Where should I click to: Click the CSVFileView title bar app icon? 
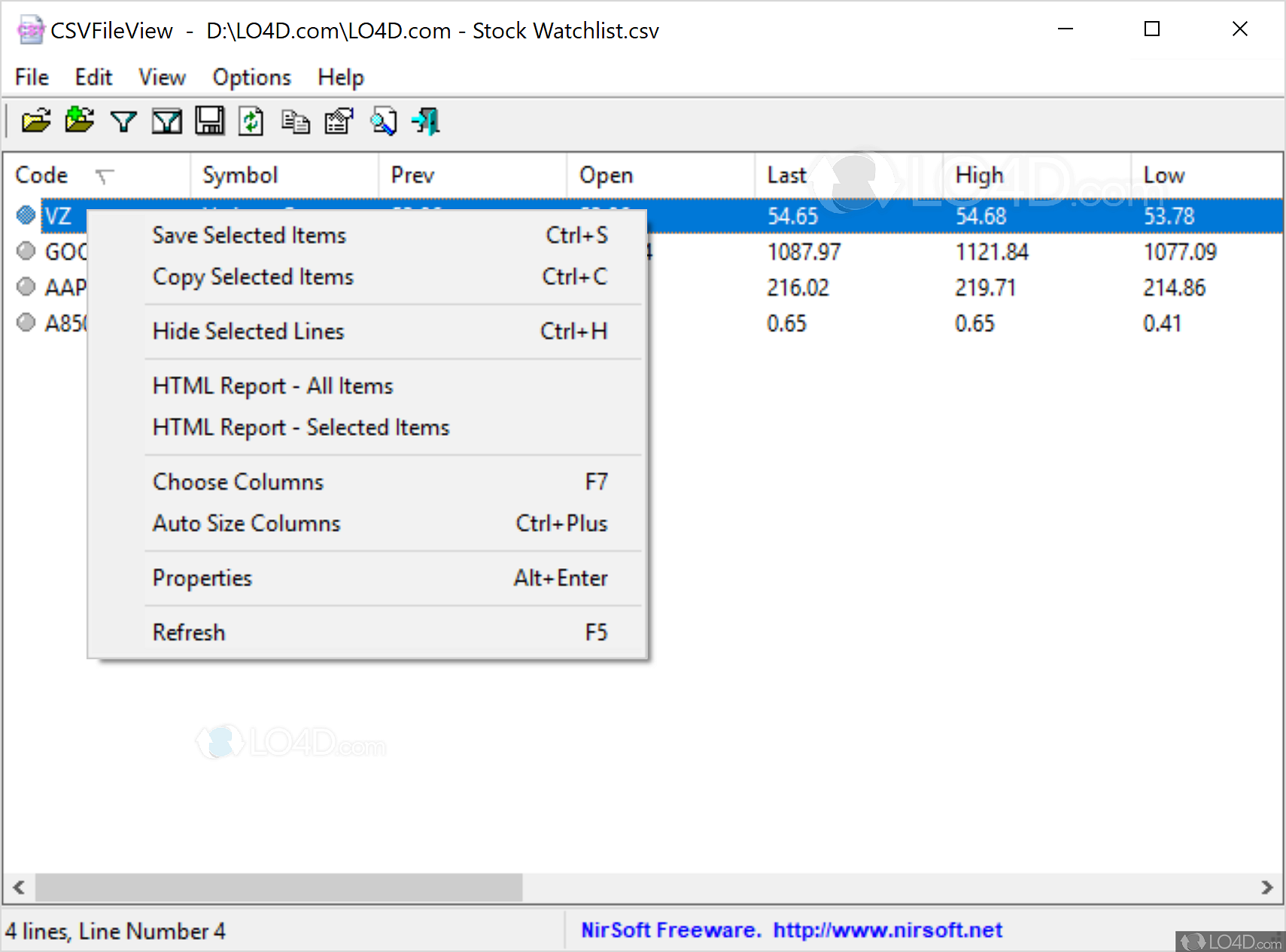(x=30, y=30)
